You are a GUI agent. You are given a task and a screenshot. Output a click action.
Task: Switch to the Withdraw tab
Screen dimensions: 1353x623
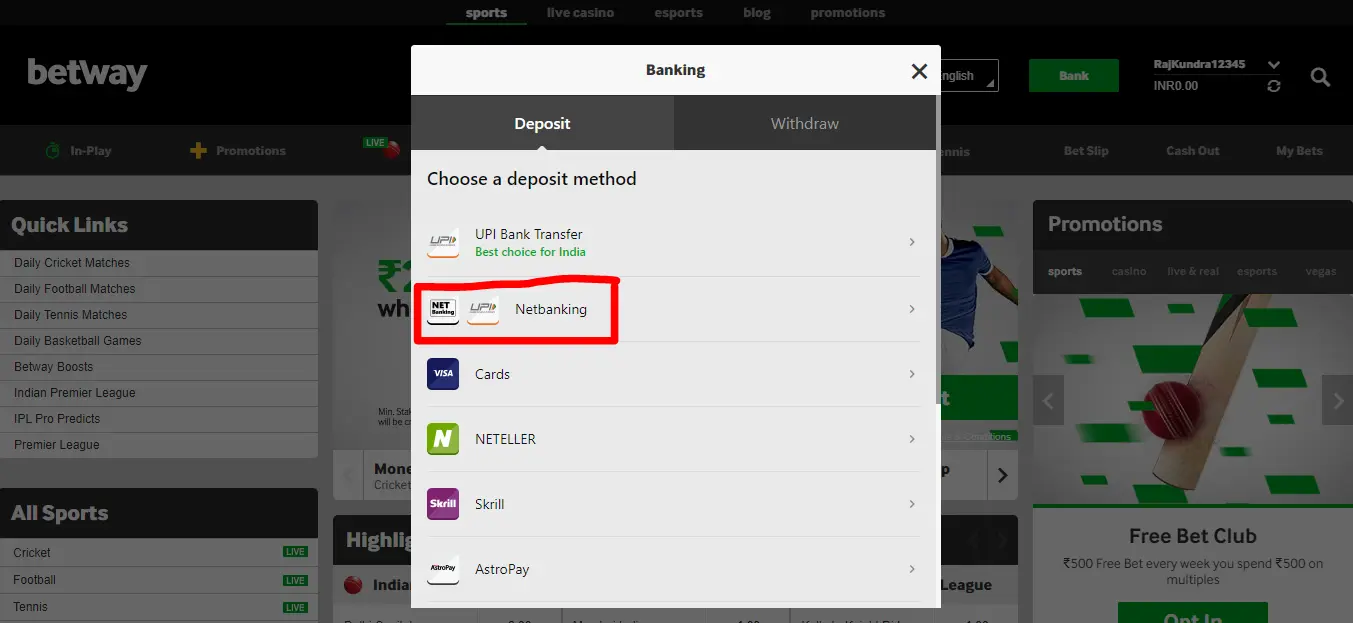(x=805, y=123)
